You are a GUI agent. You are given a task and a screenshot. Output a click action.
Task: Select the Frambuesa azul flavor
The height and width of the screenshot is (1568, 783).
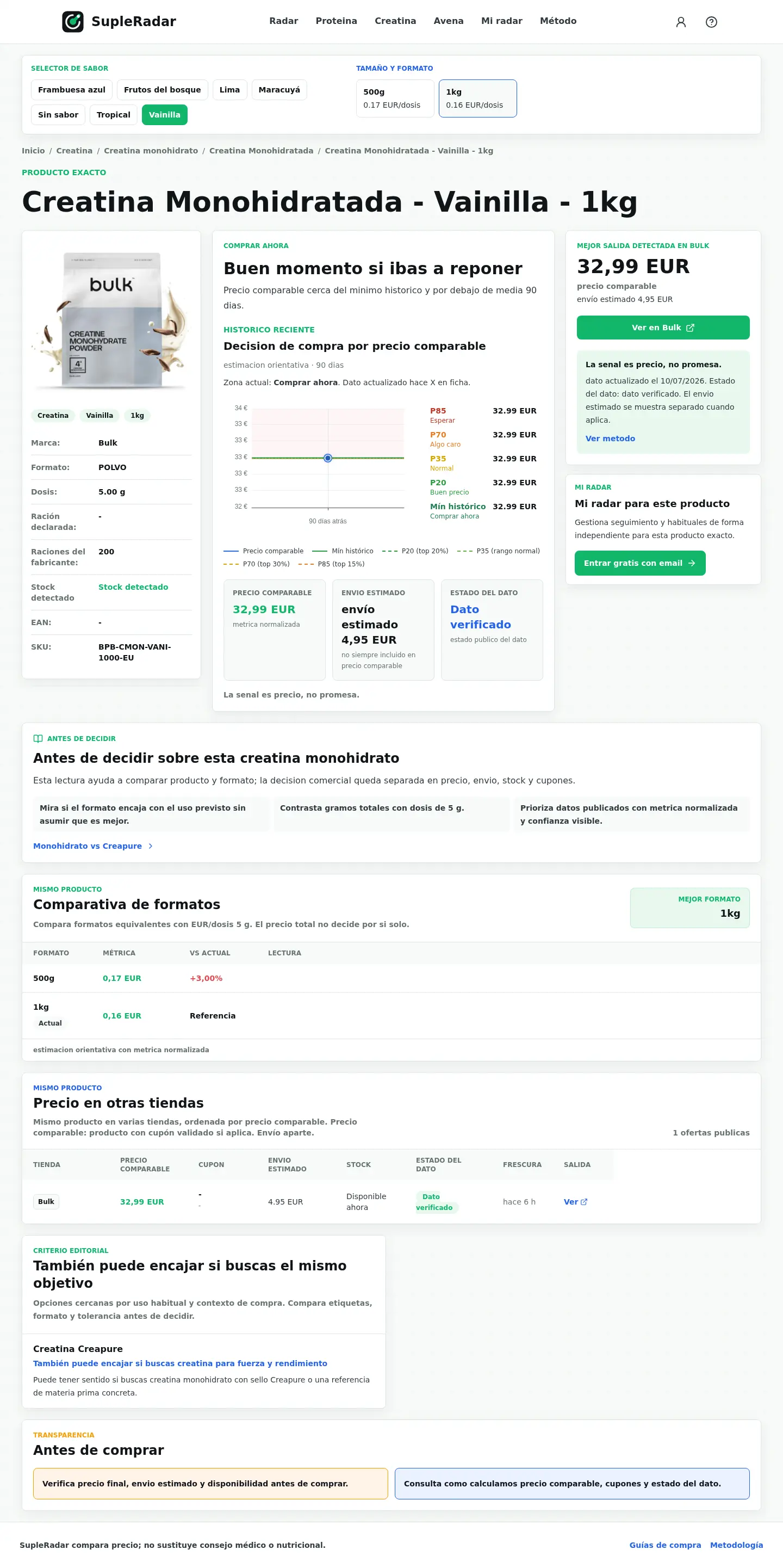pos(72,89)
